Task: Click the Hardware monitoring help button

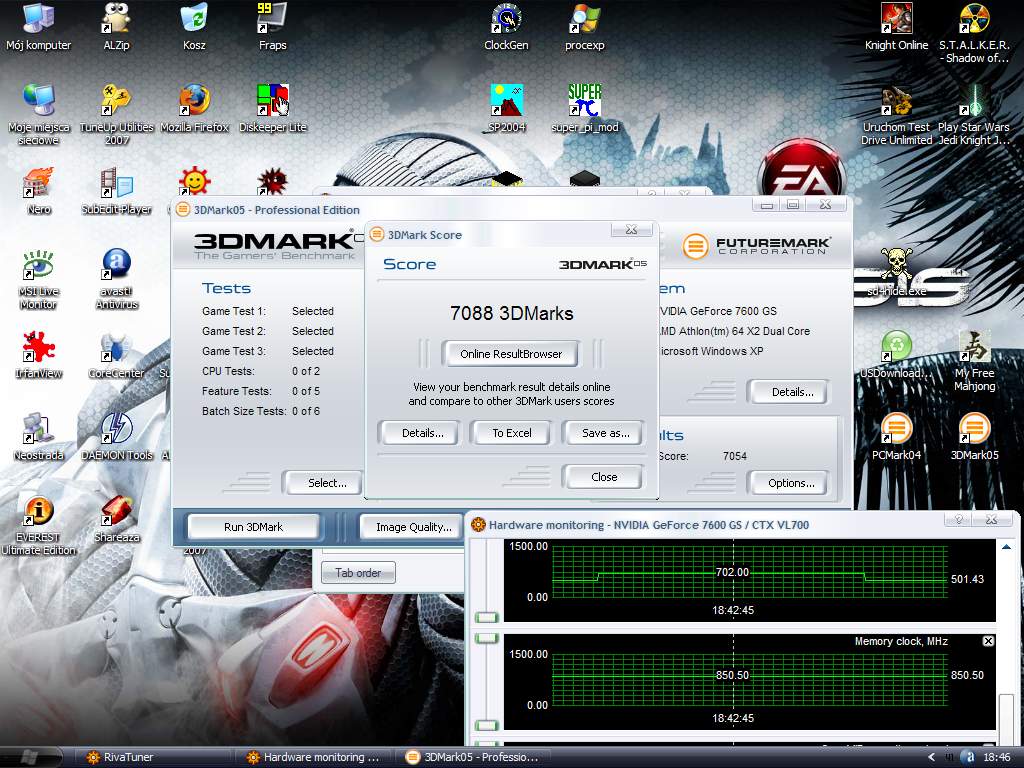Action: click(958, 519)
